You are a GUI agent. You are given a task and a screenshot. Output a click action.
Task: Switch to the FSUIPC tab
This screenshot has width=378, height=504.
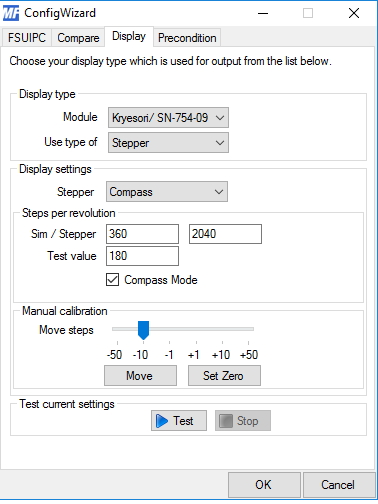click(x=27, y=38)
